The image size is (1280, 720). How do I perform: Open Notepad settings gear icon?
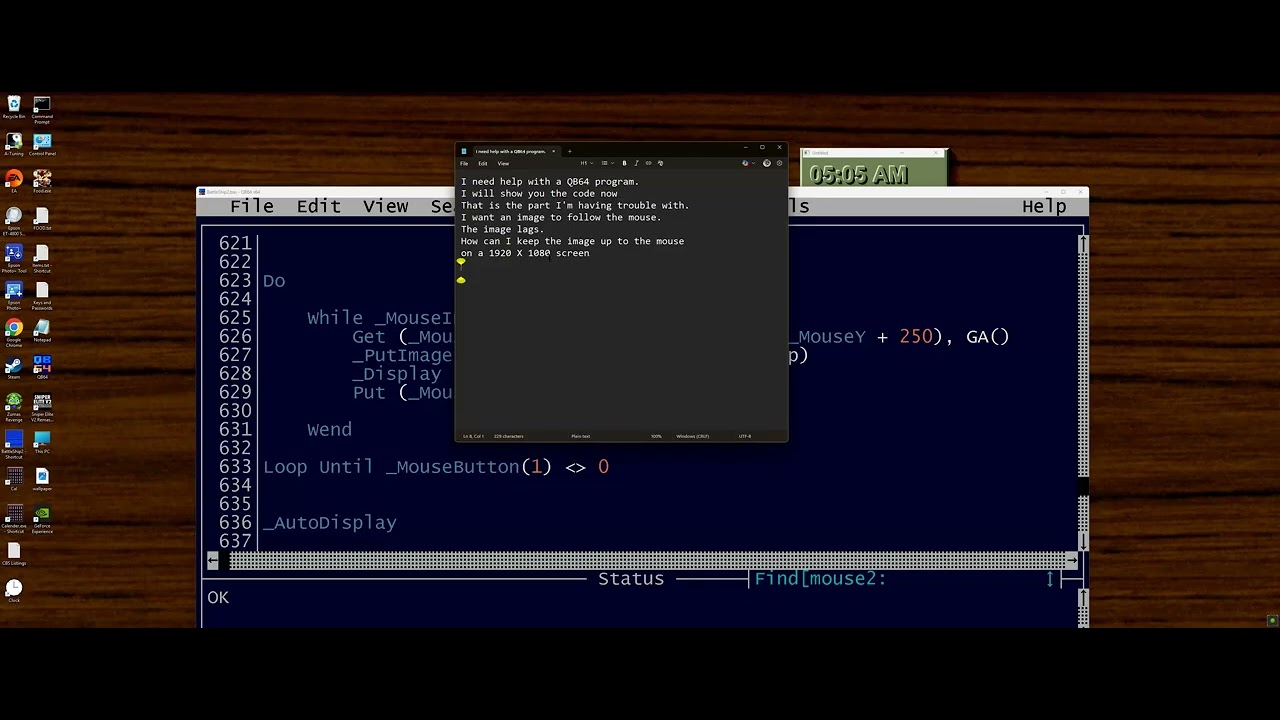[x=779, y=163]
